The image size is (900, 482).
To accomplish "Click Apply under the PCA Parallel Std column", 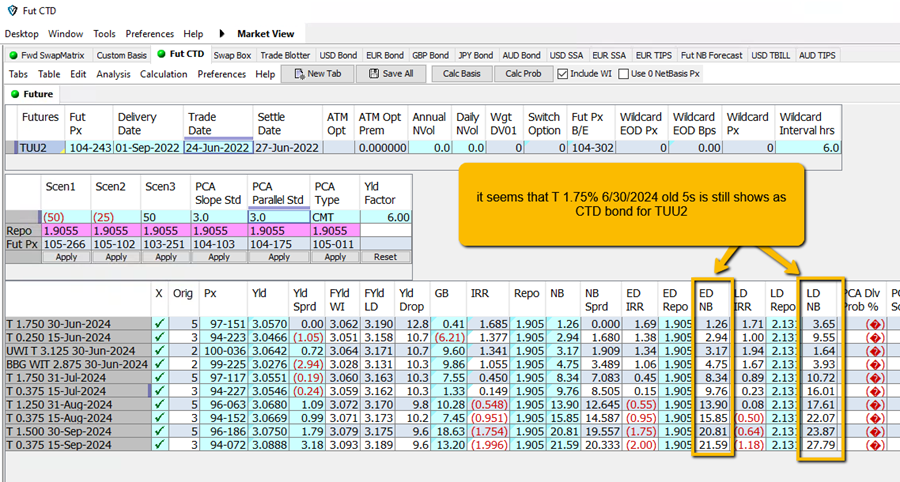I will (x=279, y=257).
